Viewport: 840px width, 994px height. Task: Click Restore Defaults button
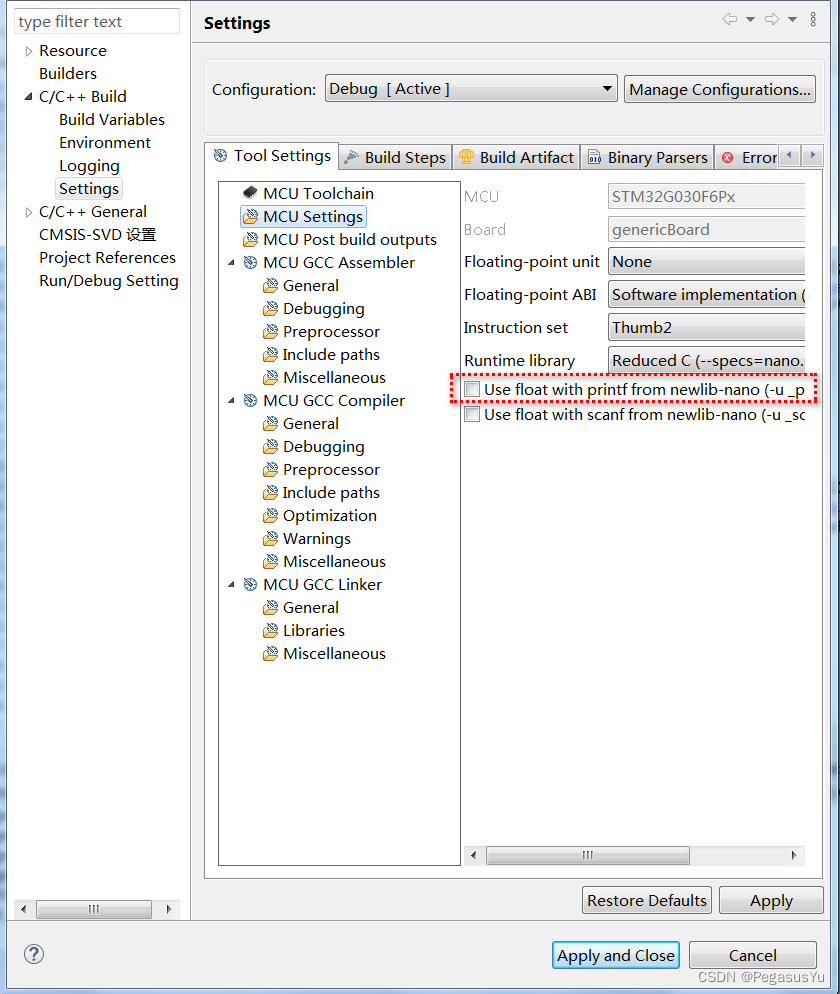click(x=647, y=900)
